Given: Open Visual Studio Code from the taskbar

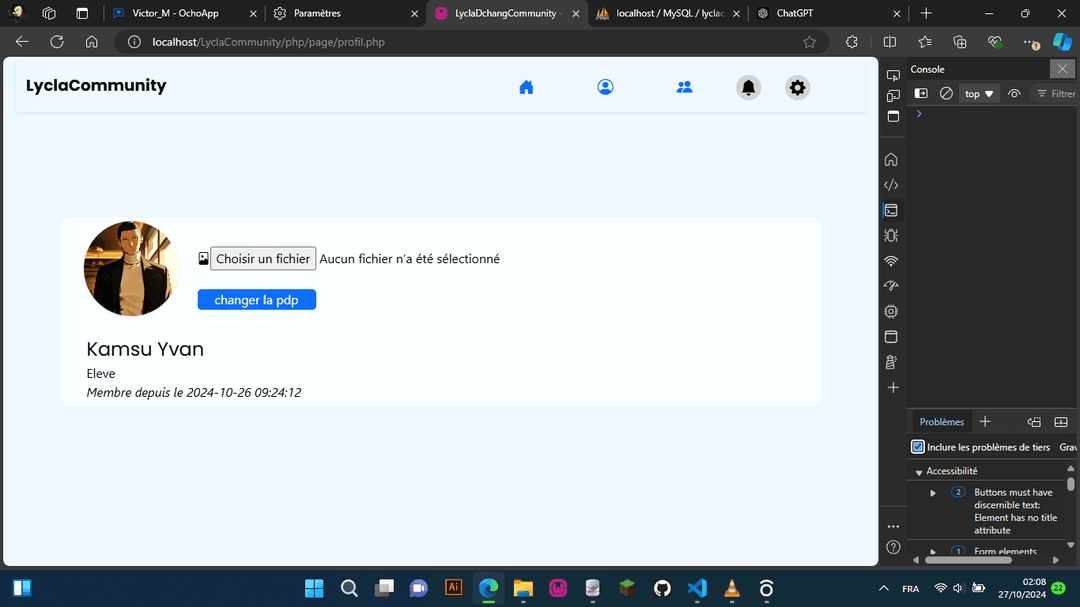Looking at the screenshot, I should (x=697, y=588).
